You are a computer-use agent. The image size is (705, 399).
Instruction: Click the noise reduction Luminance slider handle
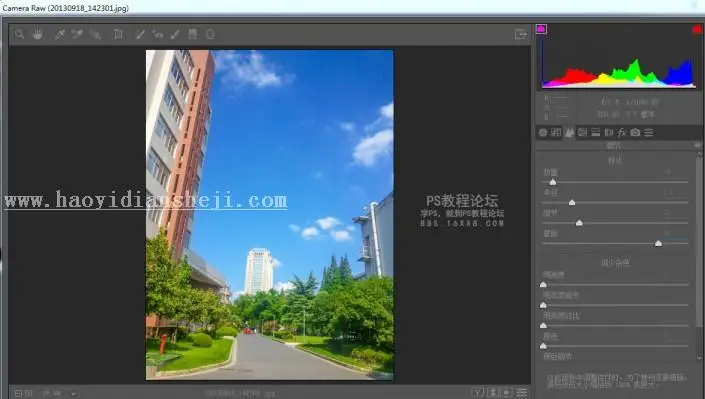[x=543, y=284]
